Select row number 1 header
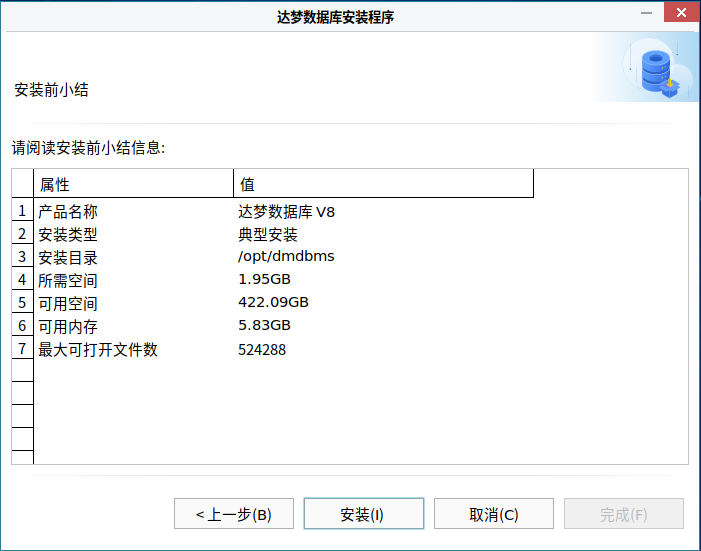Screen dimensions: 701x551 tap(22, 210)
